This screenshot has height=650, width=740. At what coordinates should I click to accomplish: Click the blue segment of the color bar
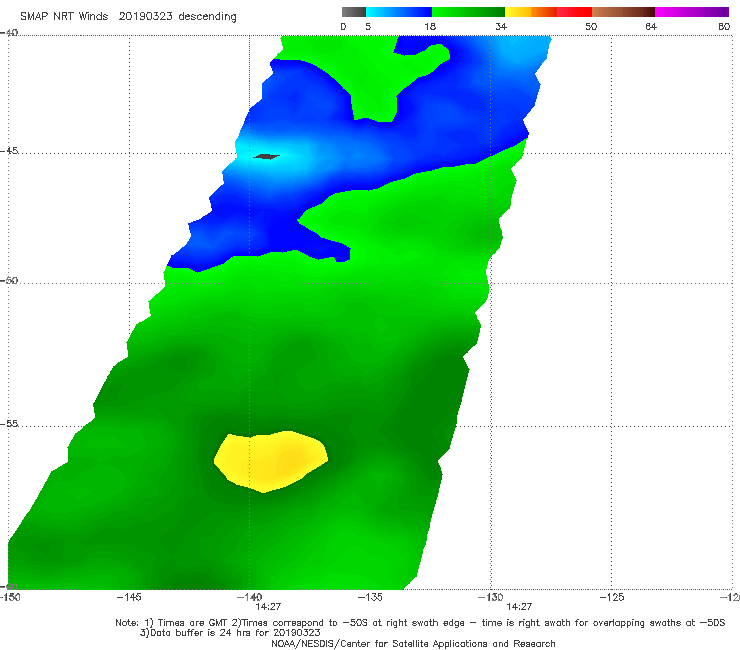pyautogui.click(x=399, y=12)
